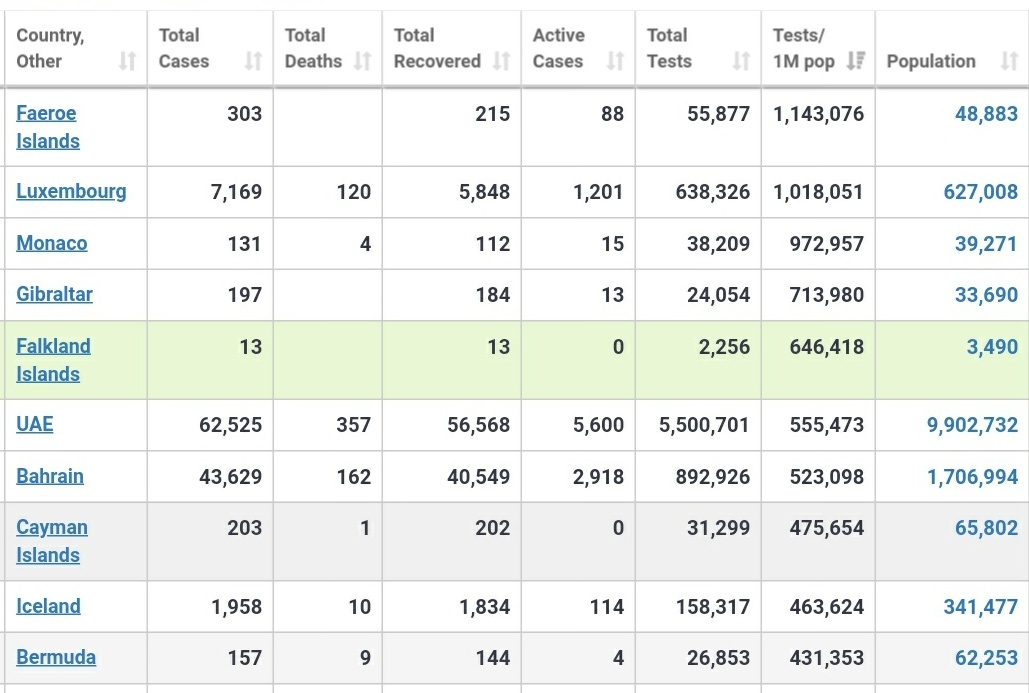The width and height of the screenshot is (1029, 693).
Task: Select Bahrain total recovered 40,549
Action: coord(478,476)
